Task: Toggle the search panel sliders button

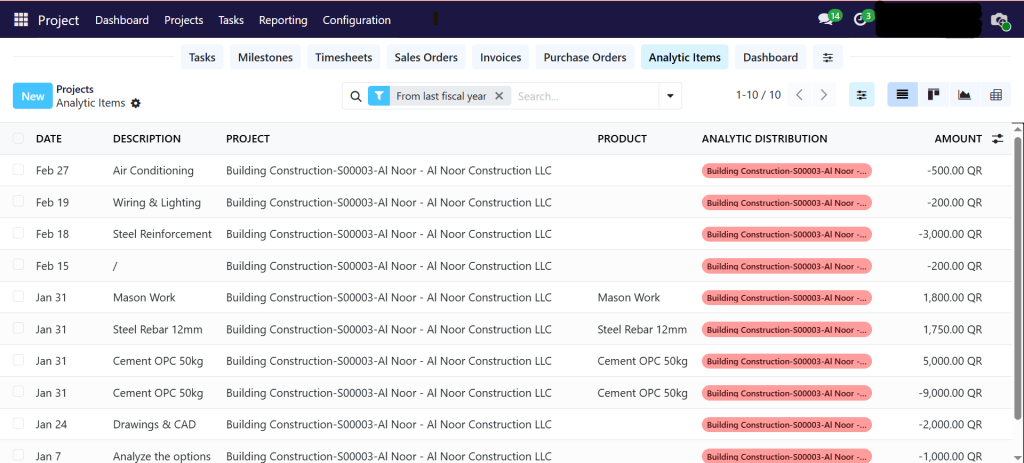Action: 861,95
